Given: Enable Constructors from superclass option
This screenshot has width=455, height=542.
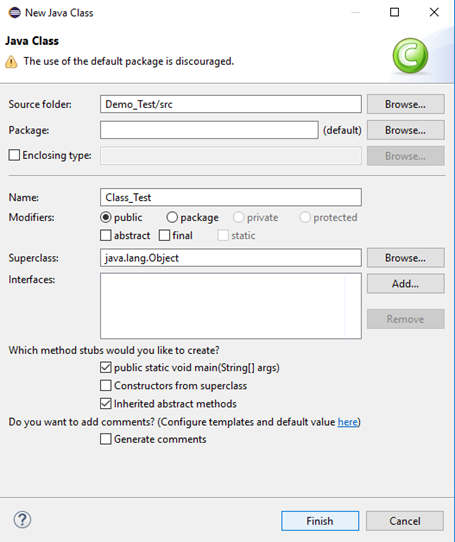Looking at the screenshot, I should (106, 385).
